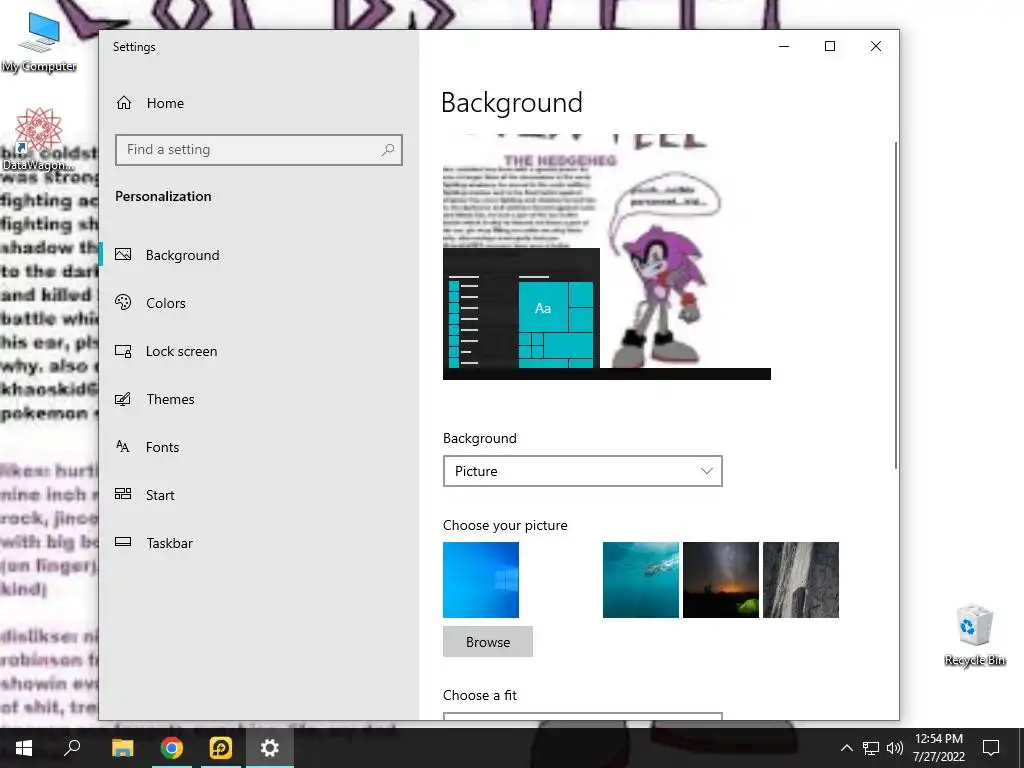Choose the white hedgehog picture thumbnail
Viewport: 1024px width, 768px height.
pos(561,580)
